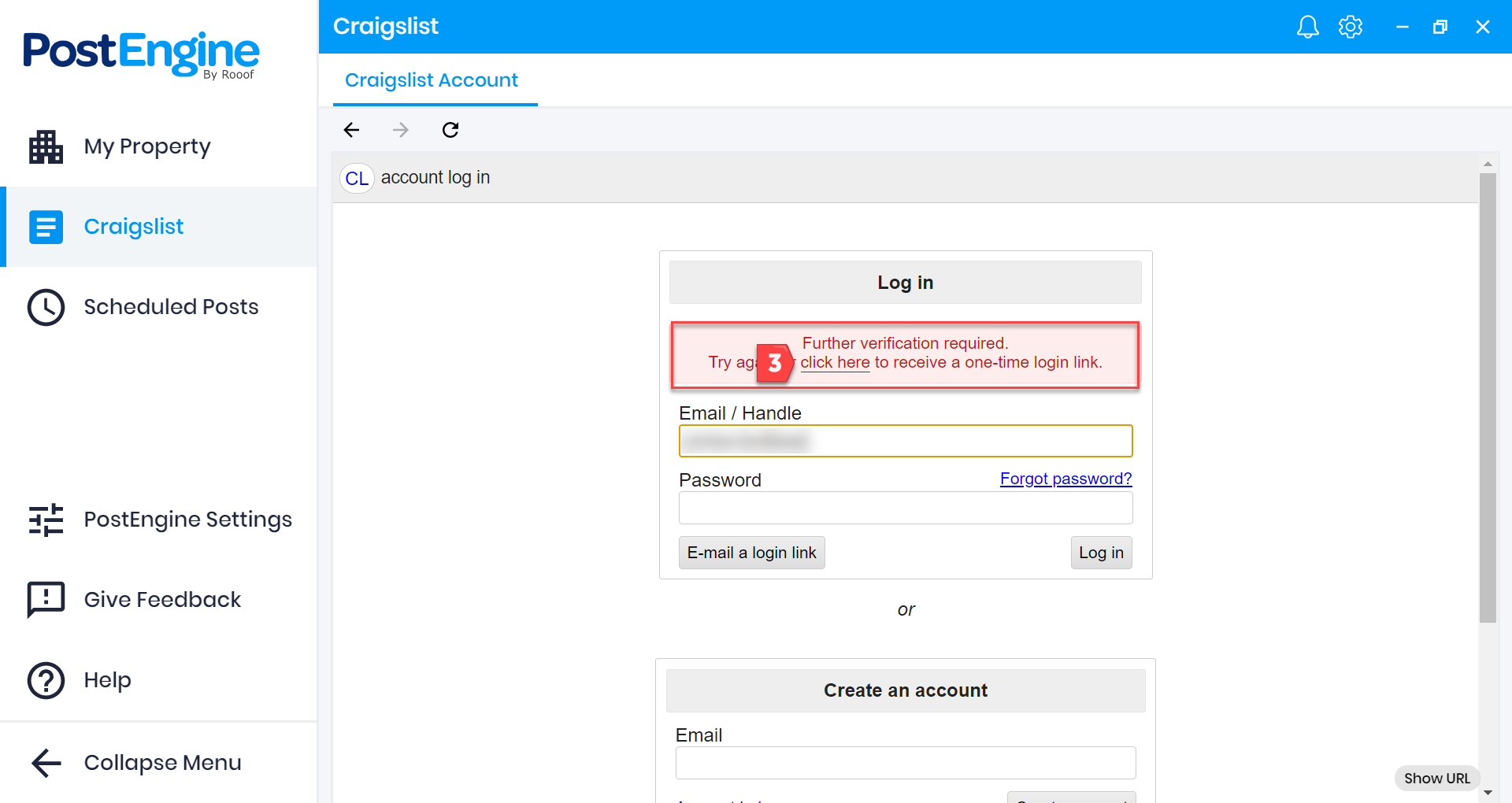
Task: Click the browser forward arrow
Action: click(x=401, y=130)
